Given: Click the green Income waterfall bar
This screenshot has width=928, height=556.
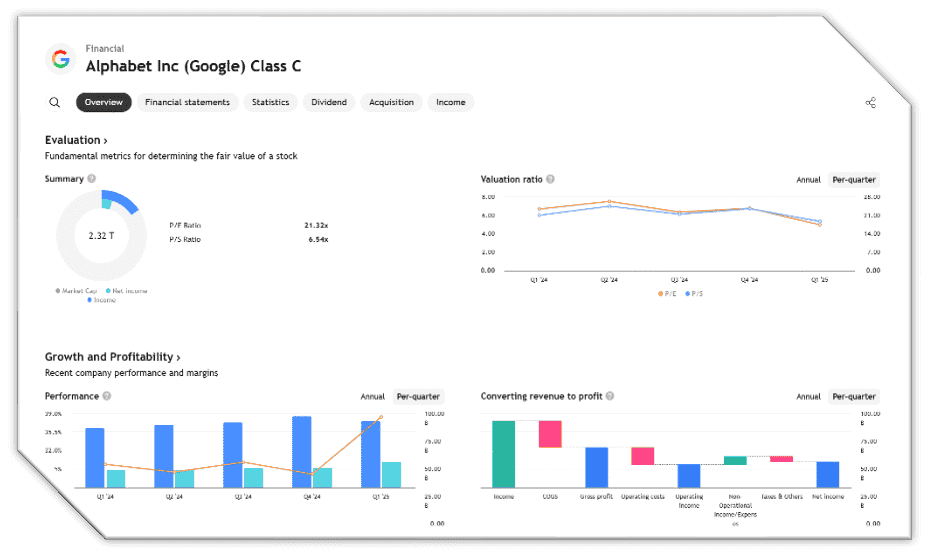Looking at the screenshot, I should pos(504,454).
